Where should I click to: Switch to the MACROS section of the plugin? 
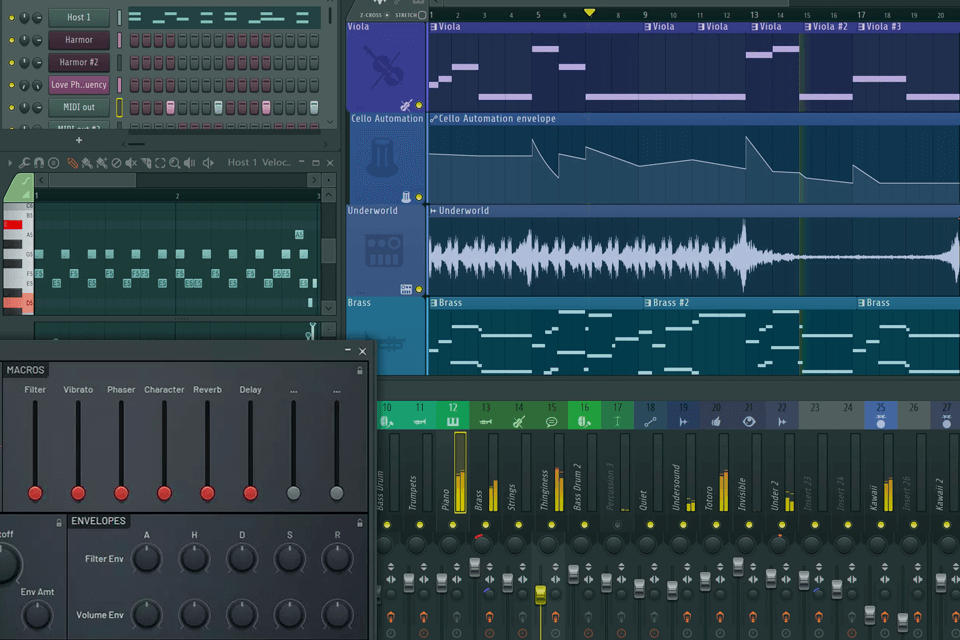[x=25, y=370]
